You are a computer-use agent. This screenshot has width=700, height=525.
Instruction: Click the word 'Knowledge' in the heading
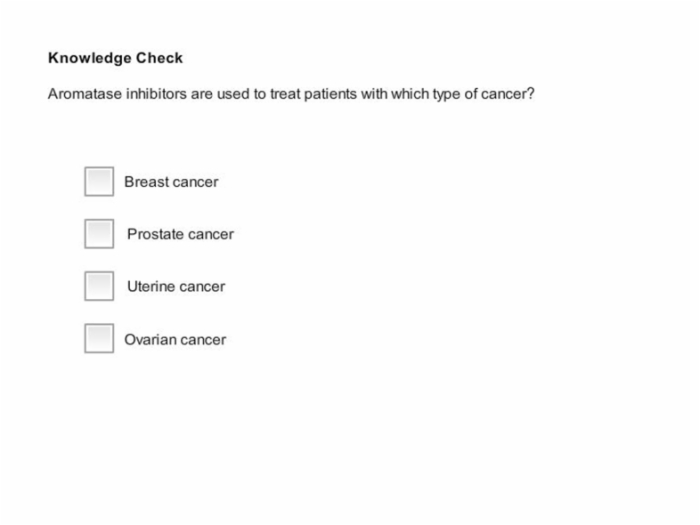(x=90, y=58)
